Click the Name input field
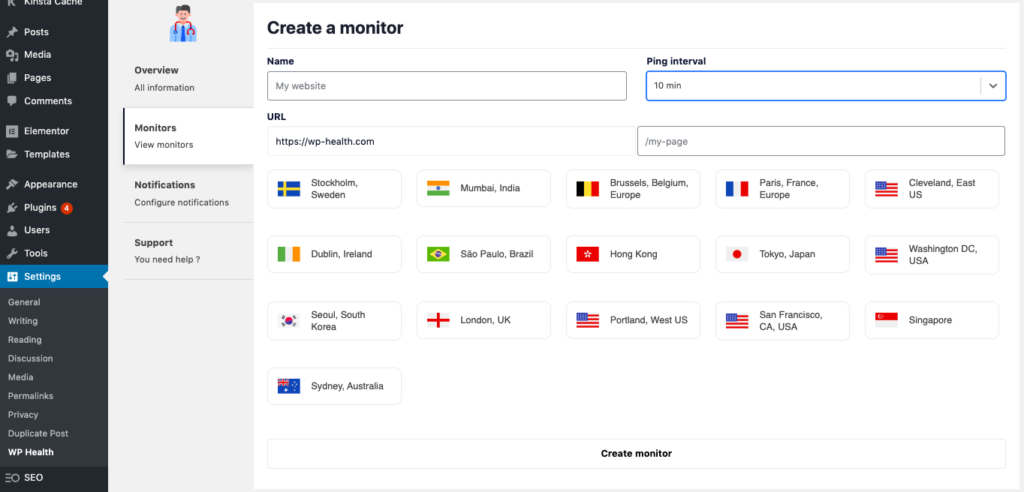Viewport: 1024px width, 492px height. pos(447,86)
